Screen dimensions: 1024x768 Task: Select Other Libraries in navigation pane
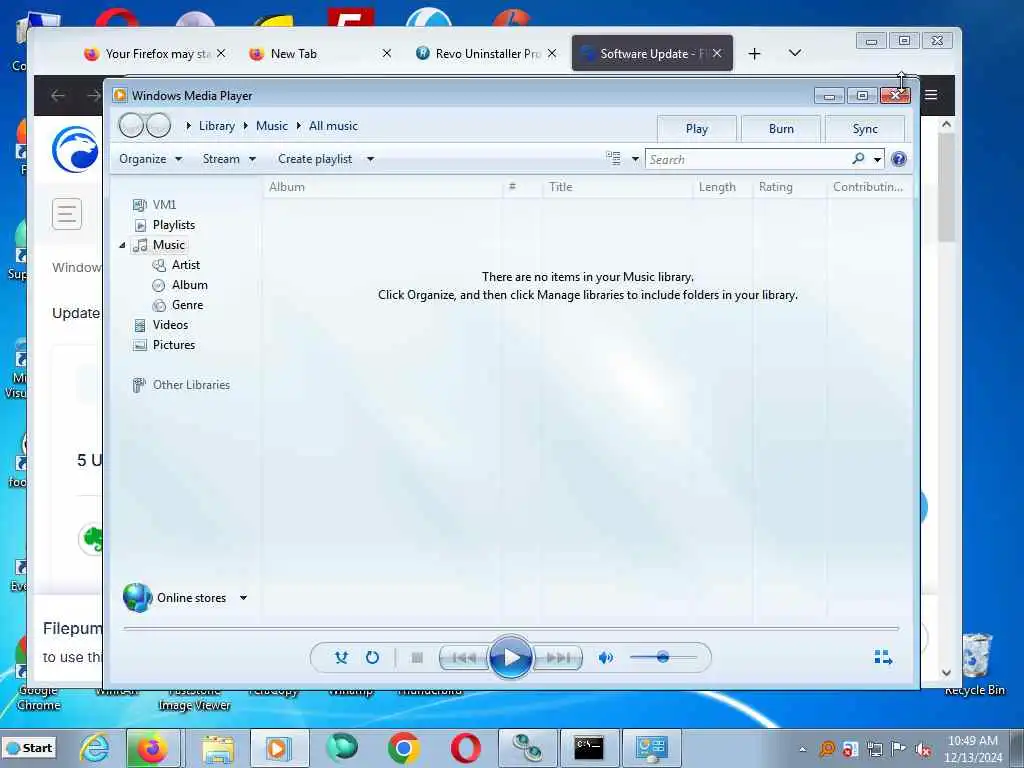(191, 385)
